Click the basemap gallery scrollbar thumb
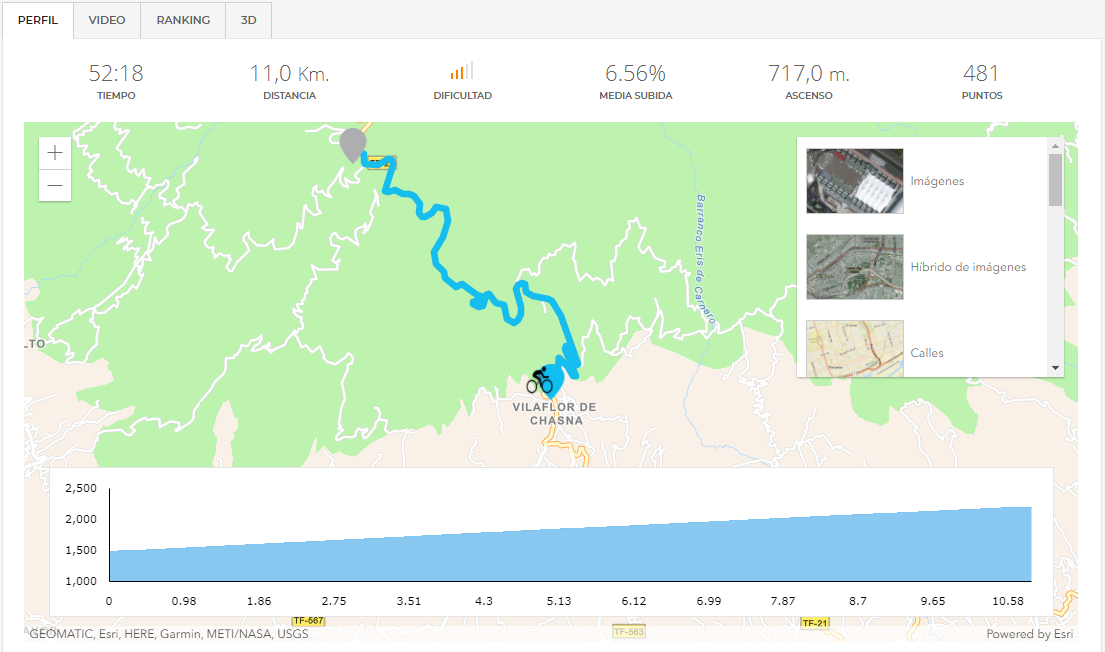The width and height of the screenshot is (1105, 652). pyautogui.click(x=1055, y=180)
